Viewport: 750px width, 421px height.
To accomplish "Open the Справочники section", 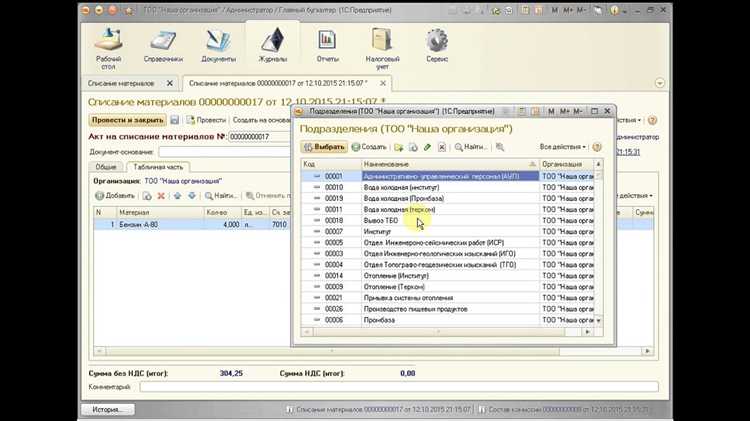I will (163, 46).
